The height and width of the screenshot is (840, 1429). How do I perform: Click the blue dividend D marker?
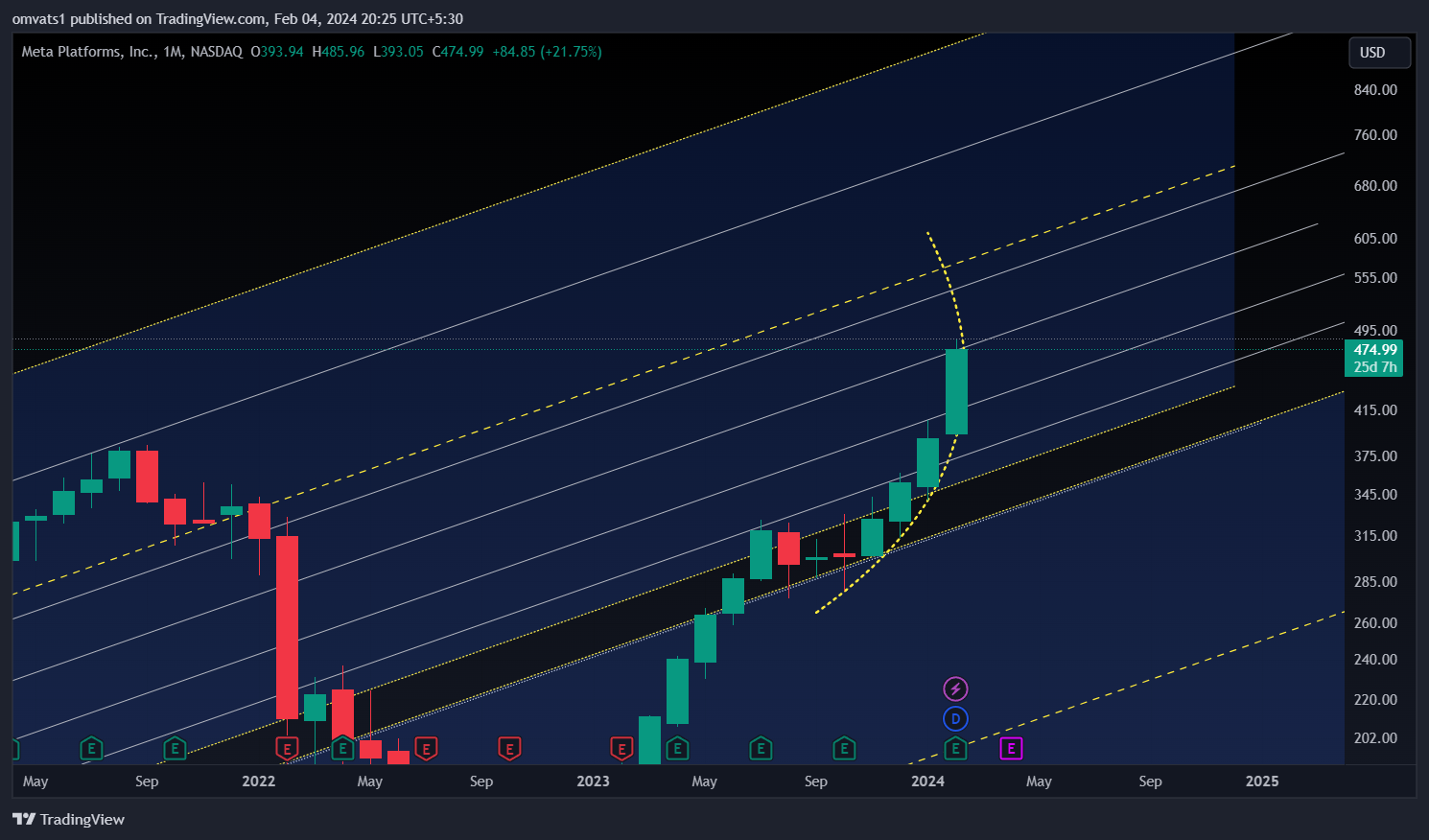pos(955,718)
